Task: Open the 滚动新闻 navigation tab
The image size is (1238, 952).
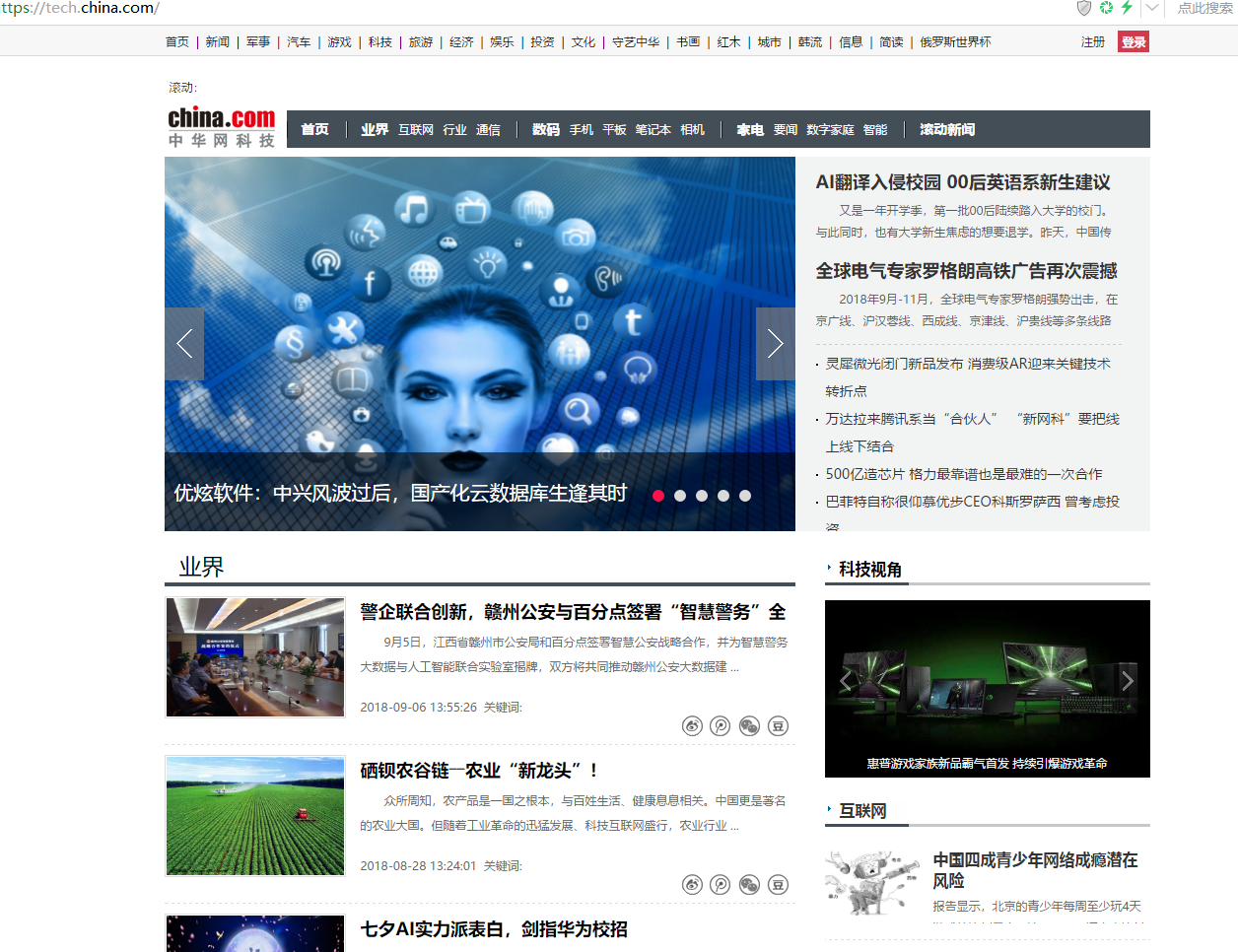Action: (946, 129)
